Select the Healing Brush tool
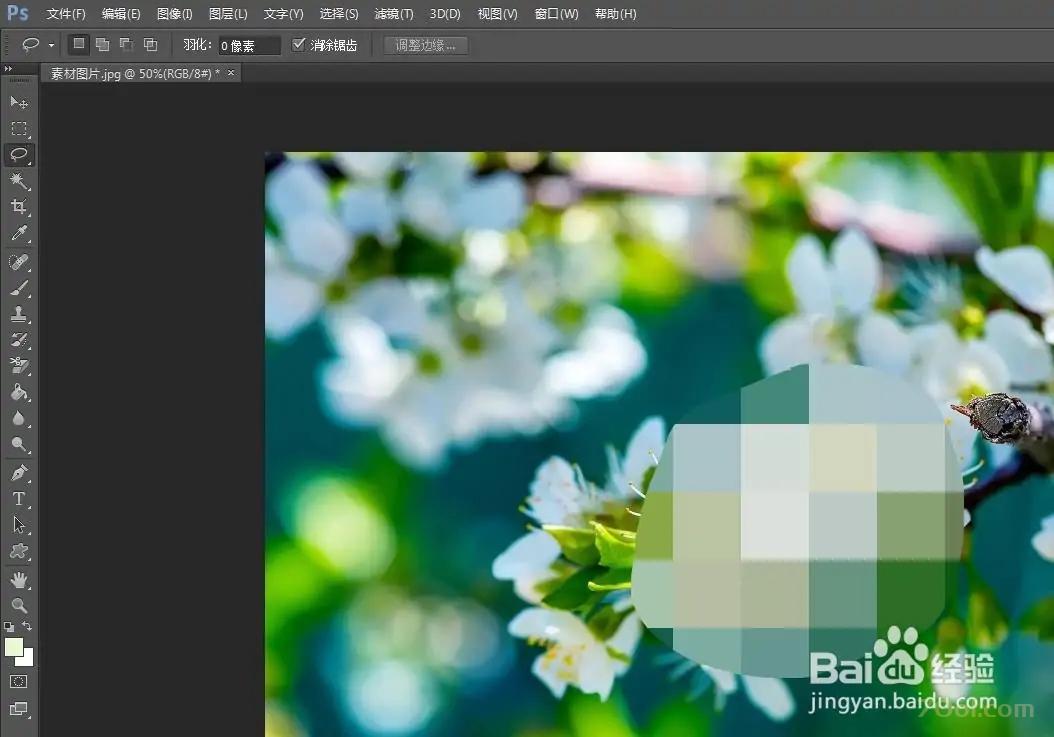1054x737 pixels. click(19, 262)
